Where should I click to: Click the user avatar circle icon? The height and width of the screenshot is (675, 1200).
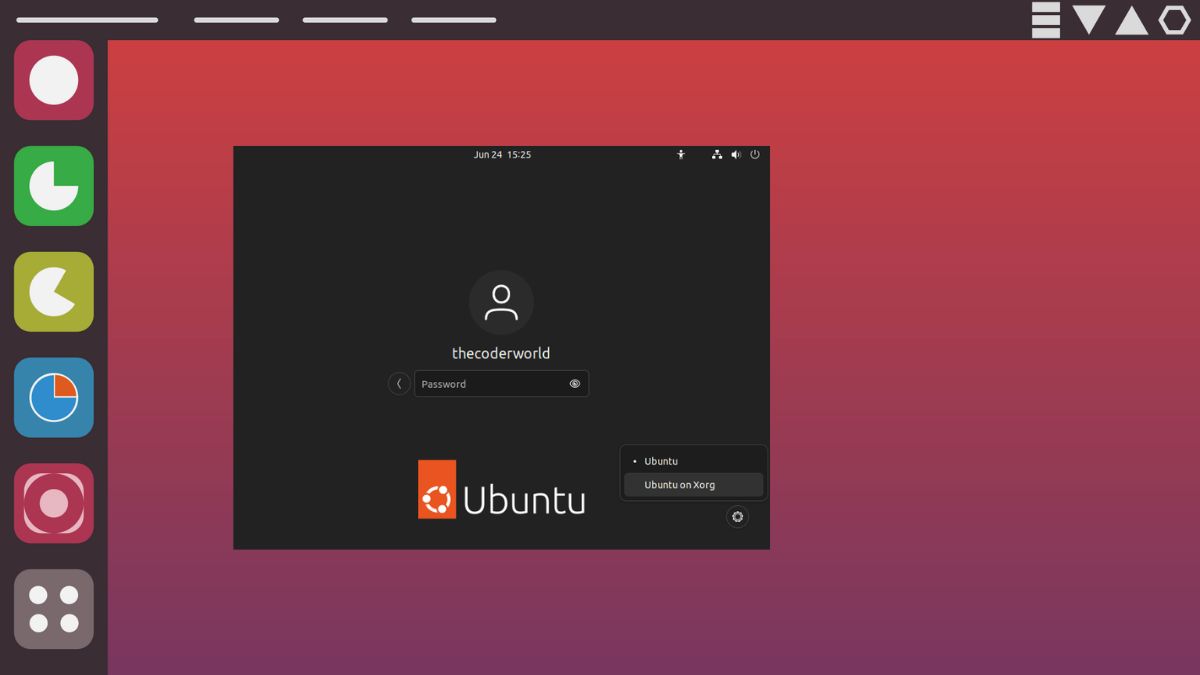(x=501, y=301)
